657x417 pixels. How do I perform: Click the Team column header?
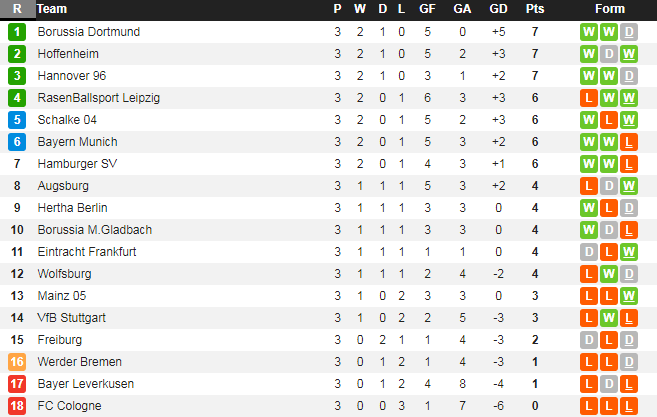pyautogui.click(x=52, y=9)
